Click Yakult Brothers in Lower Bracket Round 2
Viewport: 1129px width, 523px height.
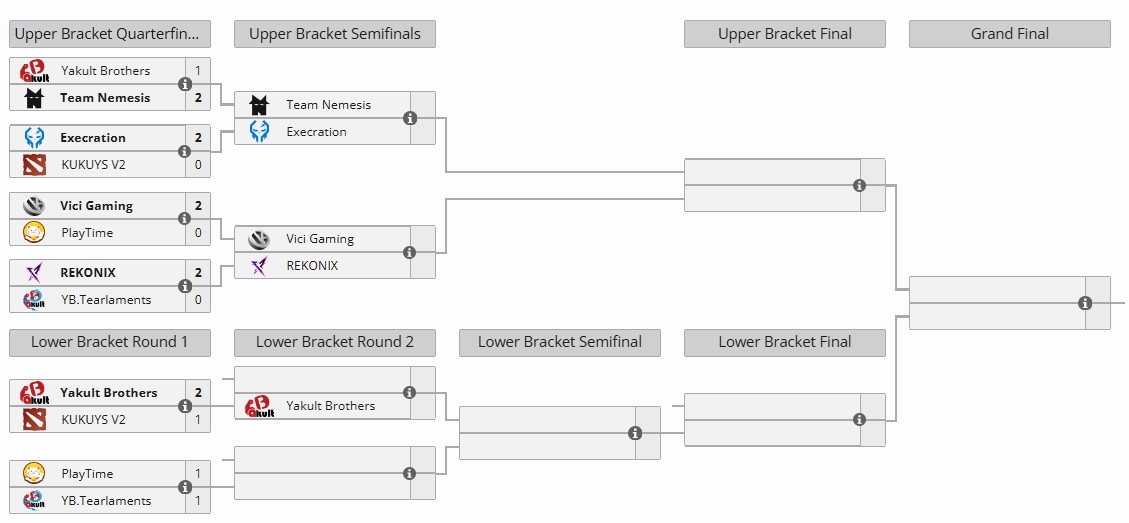tap(330, 406)
